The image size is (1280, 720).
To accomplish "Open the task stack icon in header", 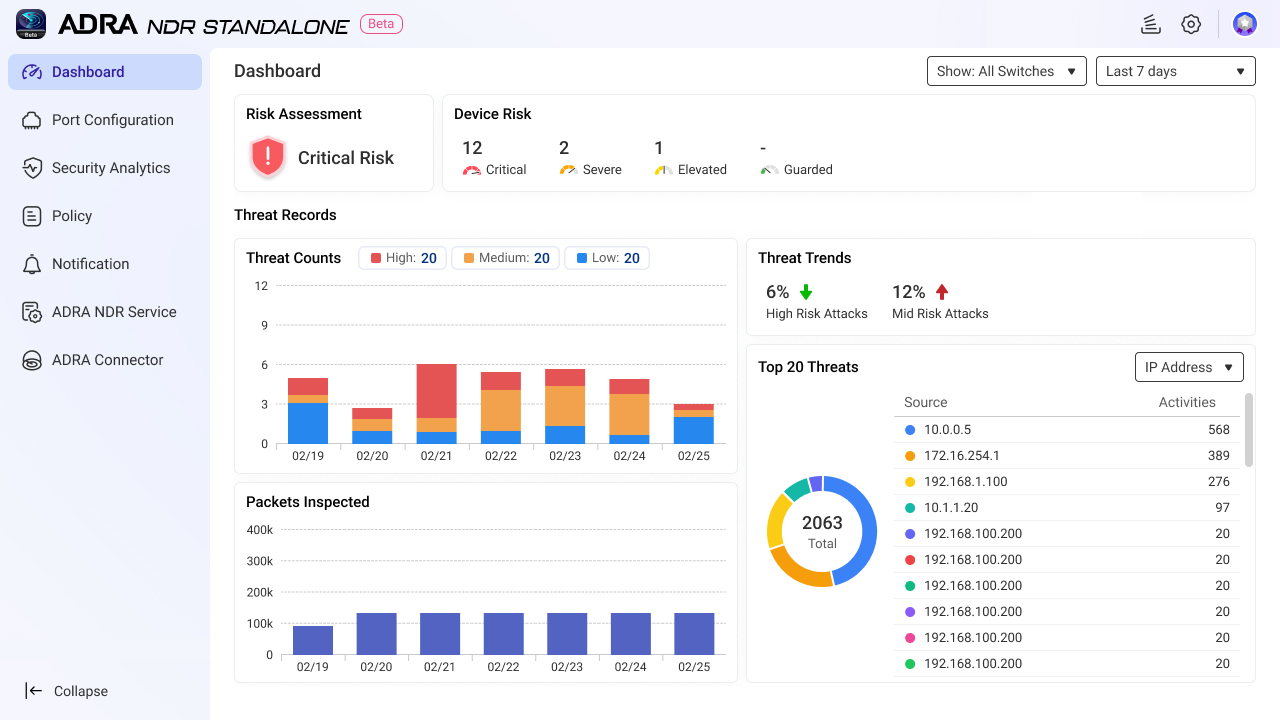I will pos(1150,25).
